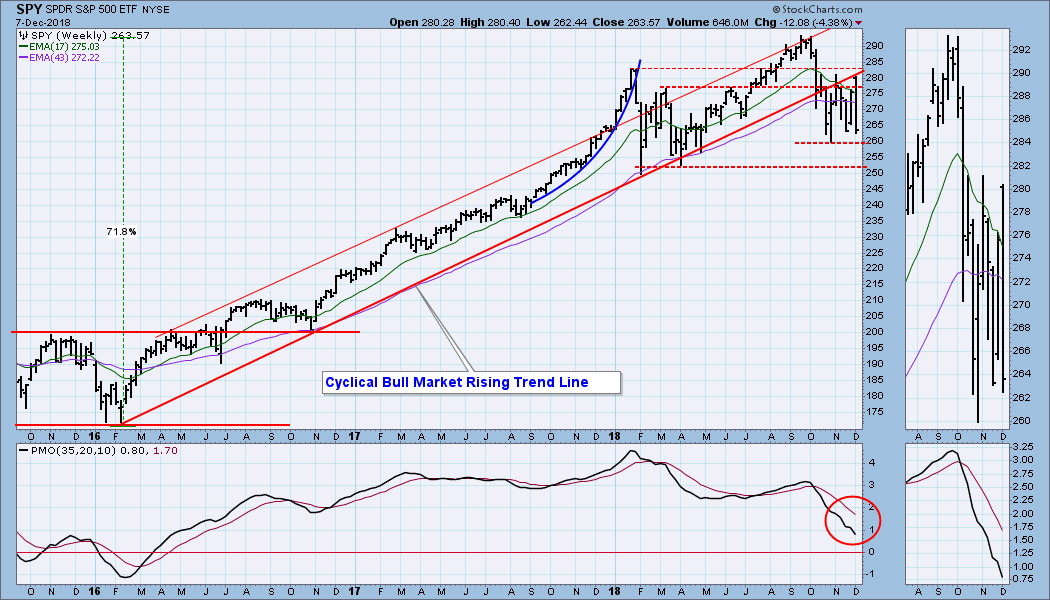Click the 'Open 280.28' header value
1050x600 pixels.
point(422,22)
